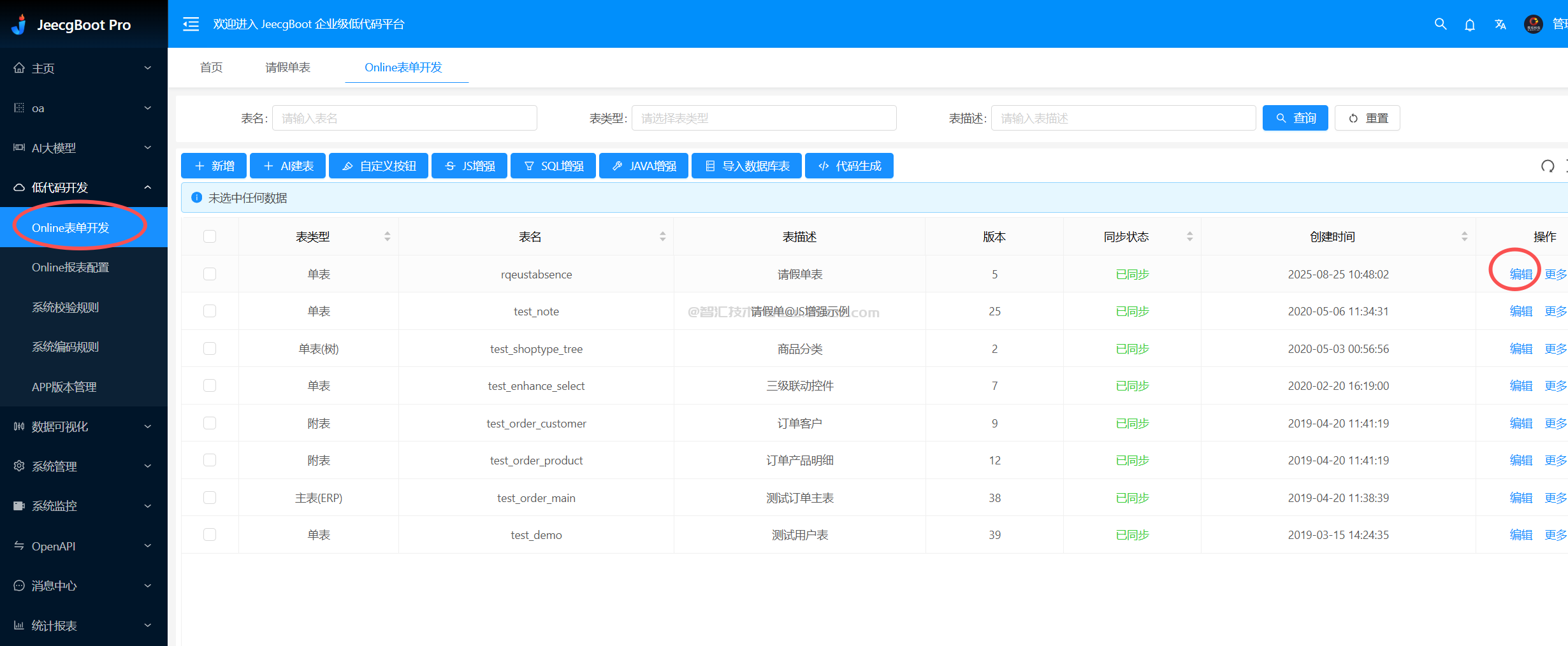The image size is (1568, 646).
Task: Click the oa grid icon in the sidebar
Action: point(19,108)
